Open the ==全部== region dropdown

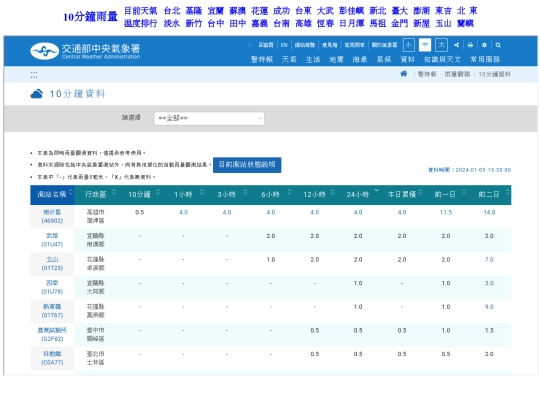click(x=209, y=118)
